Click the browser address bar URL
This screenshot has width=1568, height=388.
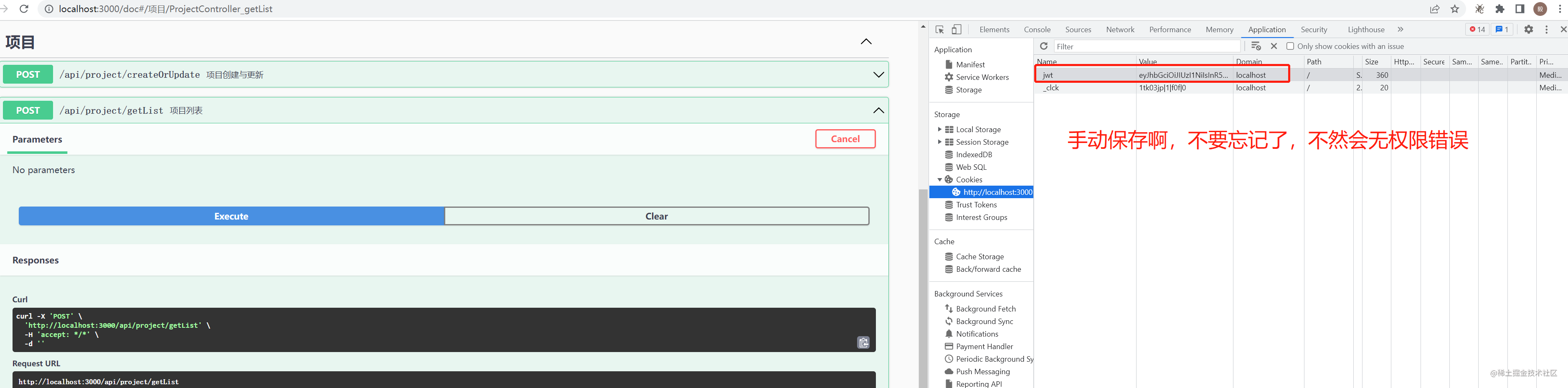coord(165,8)
